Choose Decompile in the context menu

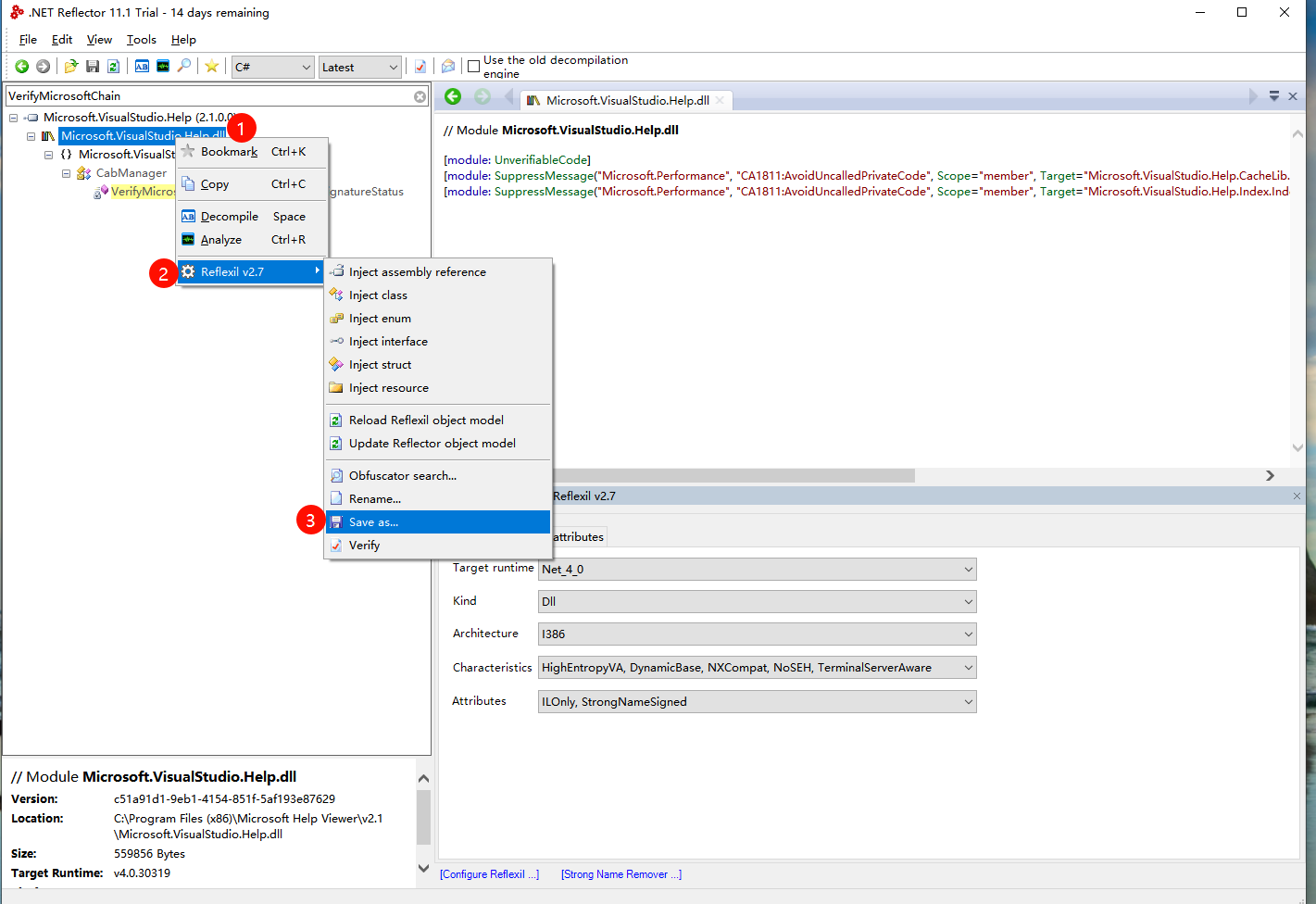(253, 217)
